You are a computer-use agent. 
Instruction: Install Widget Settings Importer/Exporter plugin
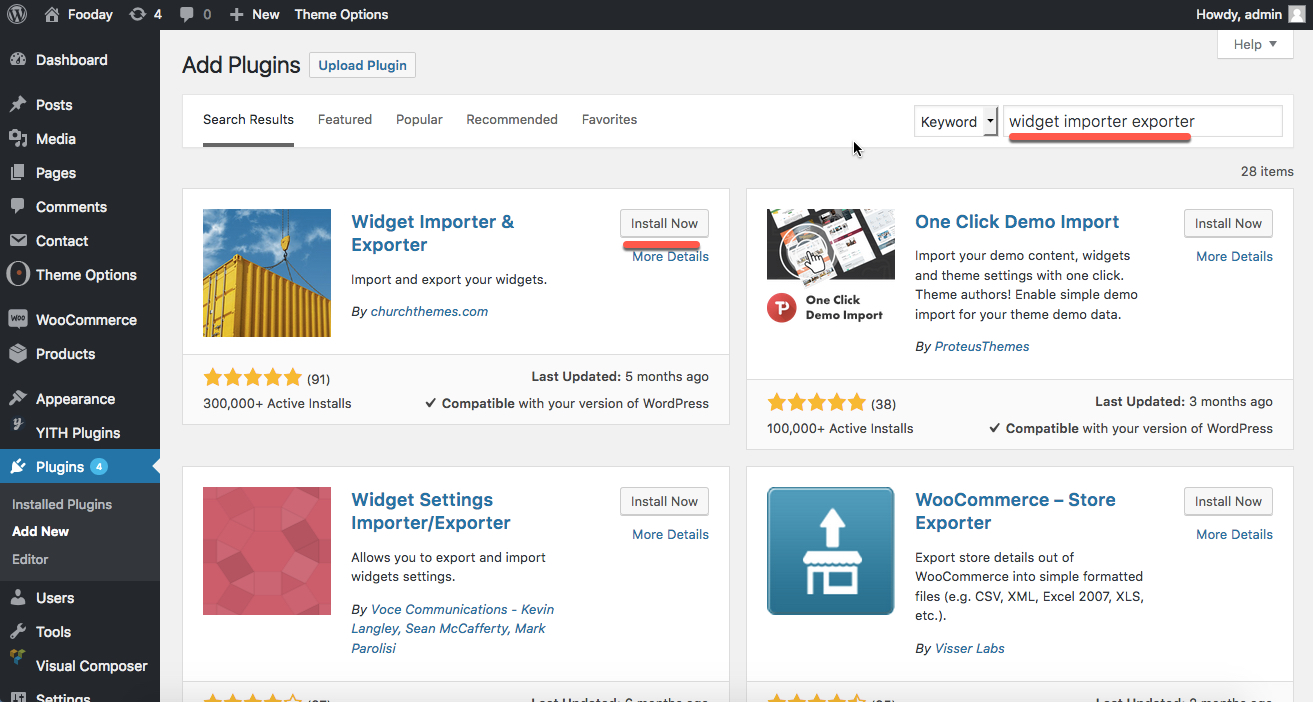[664, 501]
